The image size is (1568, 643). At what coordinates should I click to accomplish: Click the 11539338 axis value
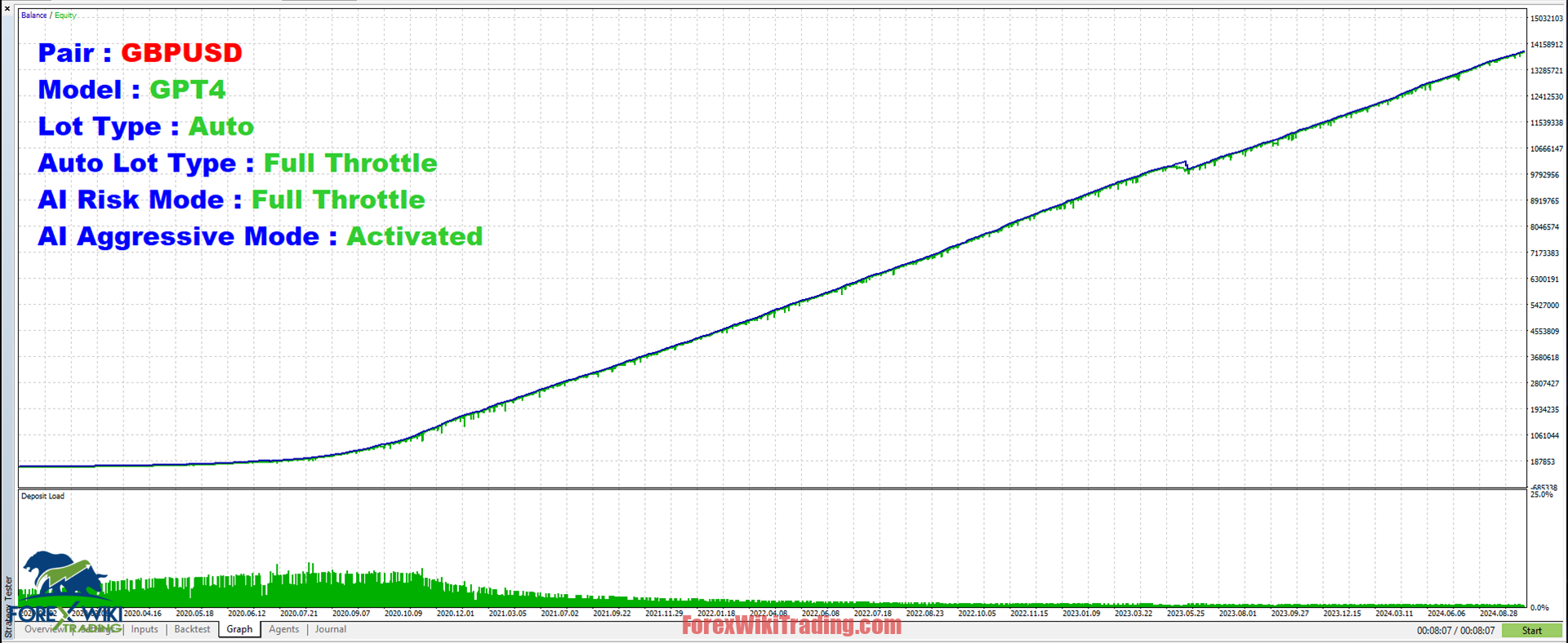click(1546, 123)
